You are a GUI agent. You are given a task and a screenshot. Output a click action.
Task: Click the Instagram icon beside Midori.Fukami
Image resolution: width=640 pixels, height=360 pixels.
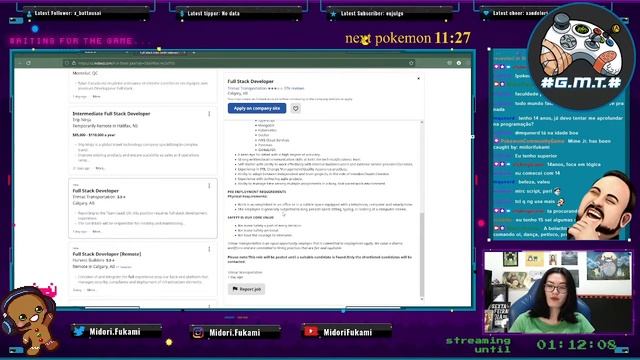coord(198,332)
